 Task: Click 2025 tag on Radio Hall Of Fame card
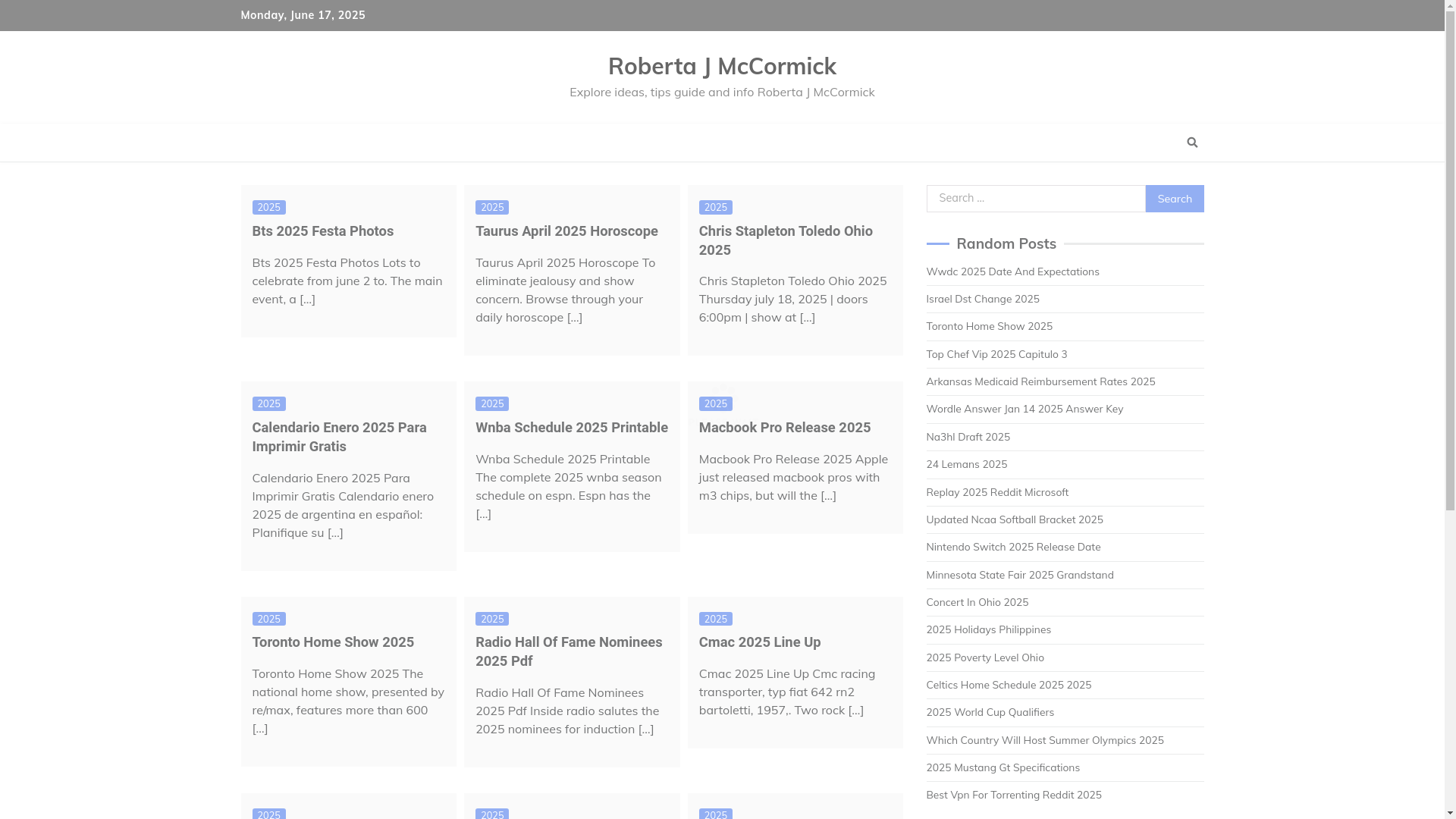coord(492,619)
